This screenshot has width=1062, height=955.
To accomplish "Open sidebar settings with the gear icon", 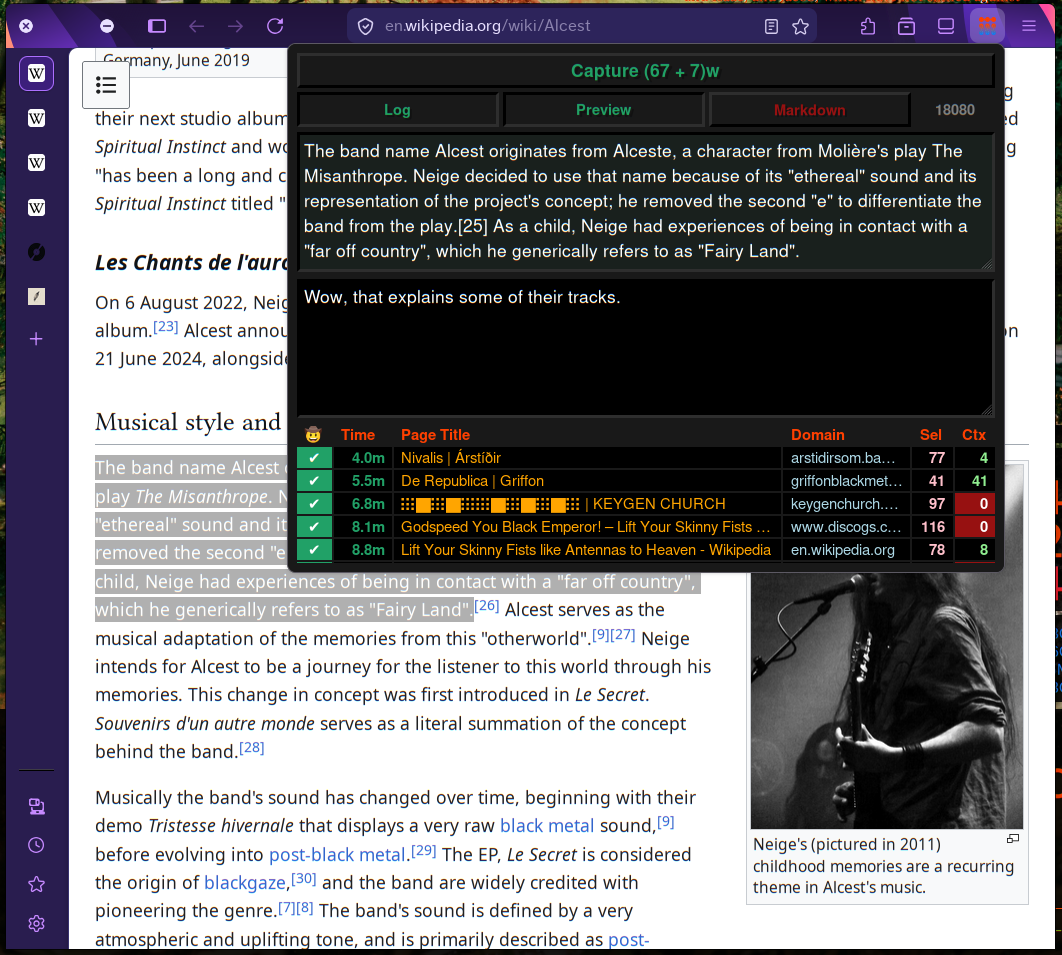I will click(x=36, y=923).
